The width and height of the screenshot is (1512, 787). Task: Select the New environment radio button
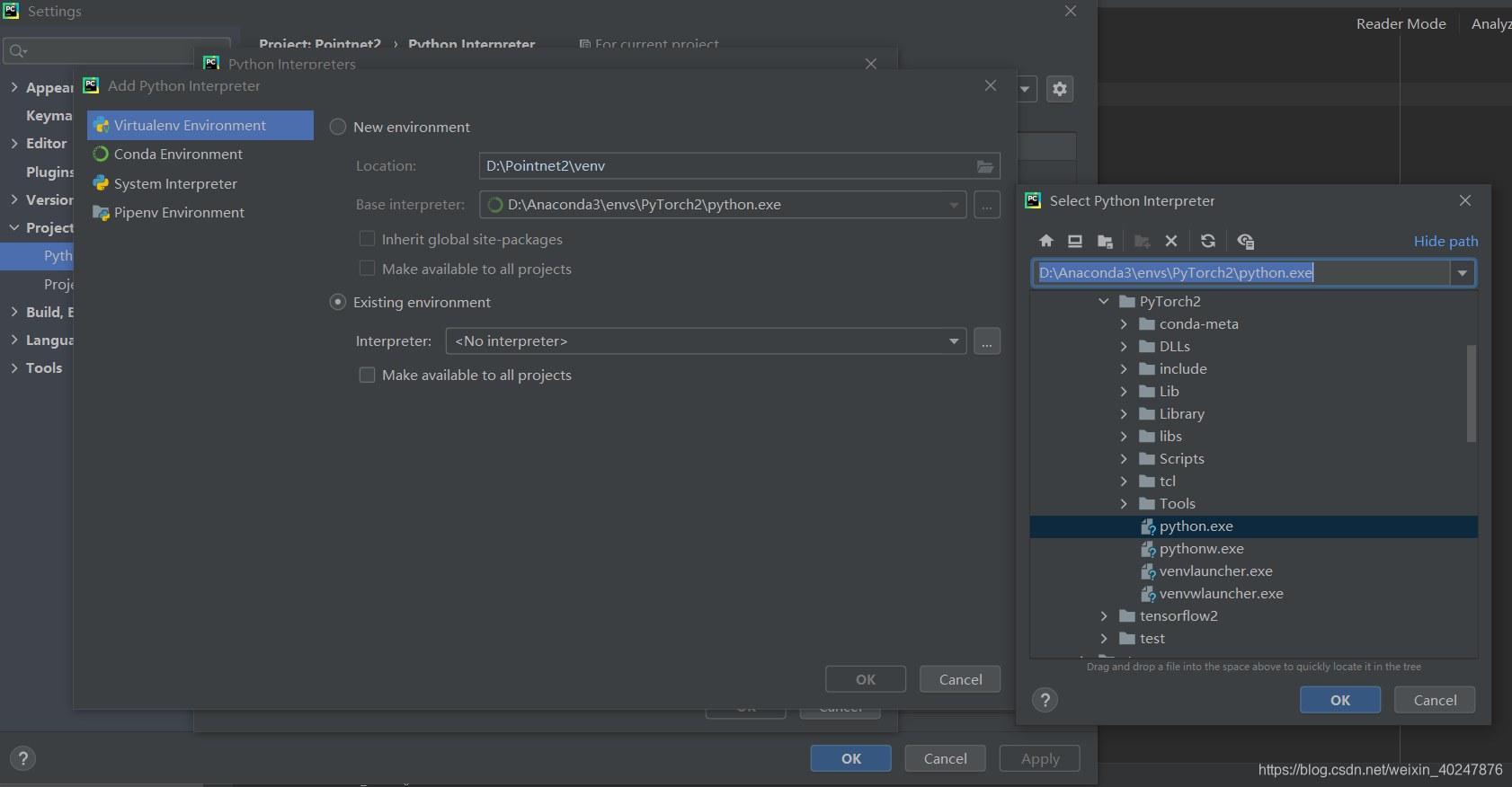pyautogui.click(x=338, y=127)
